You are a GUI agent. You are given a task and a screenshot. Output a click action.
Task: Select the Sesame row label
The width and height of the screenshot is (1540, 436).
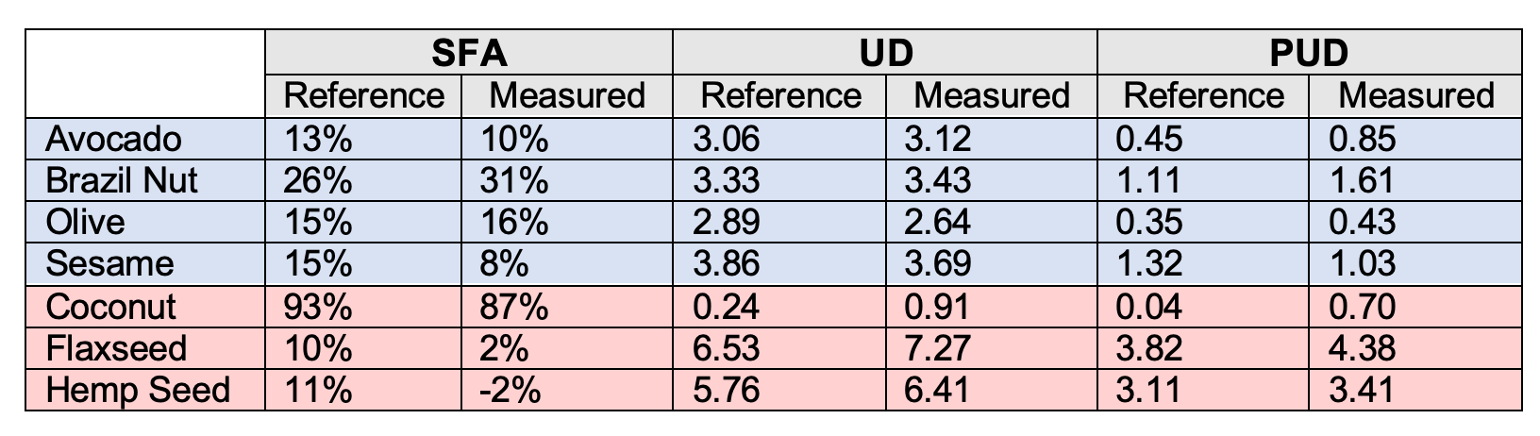(x=110, y=264)
